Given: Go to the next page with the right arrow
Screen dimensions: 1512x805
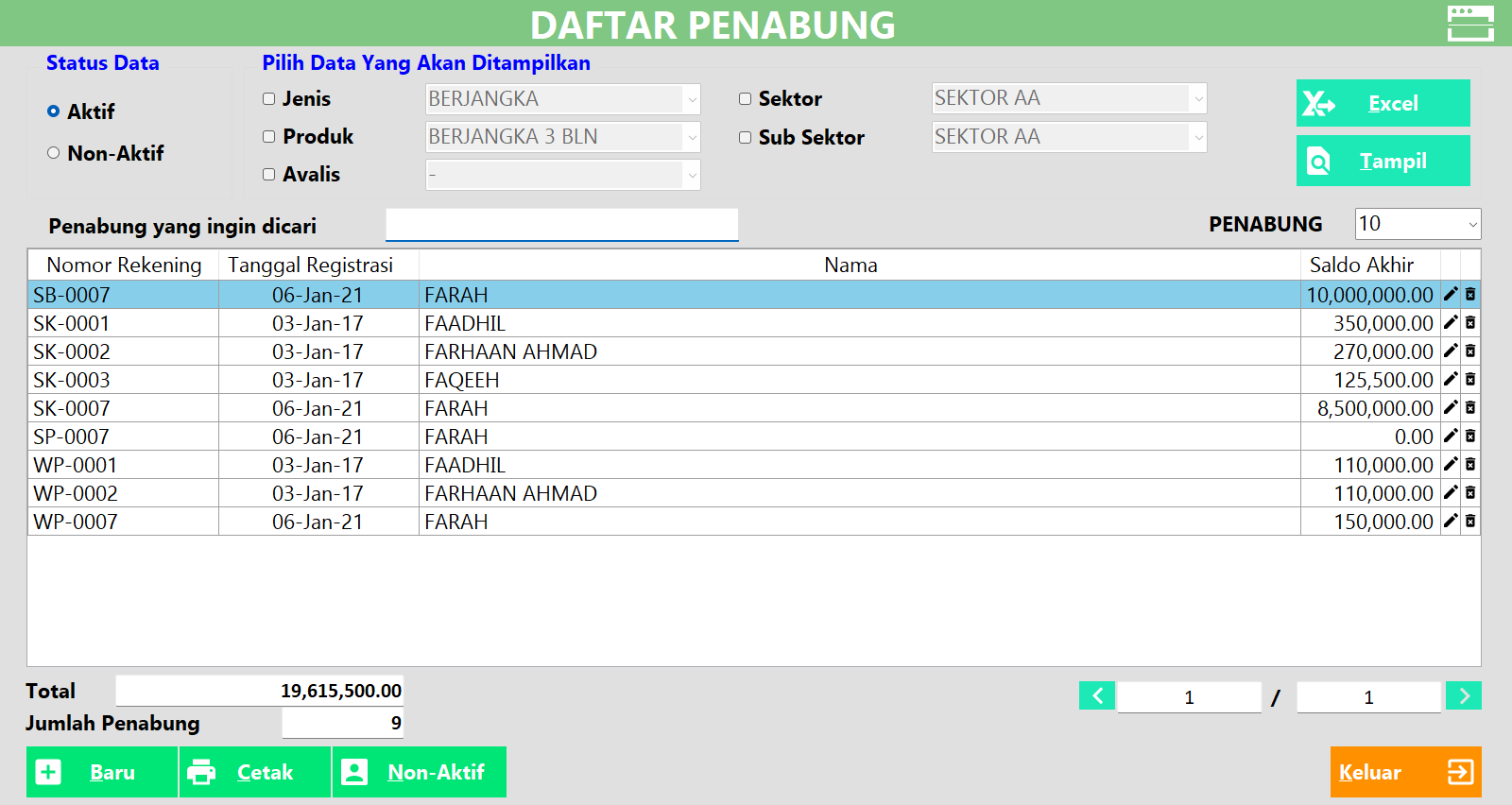Looking at the screenshot, I should coord(1463,696).
